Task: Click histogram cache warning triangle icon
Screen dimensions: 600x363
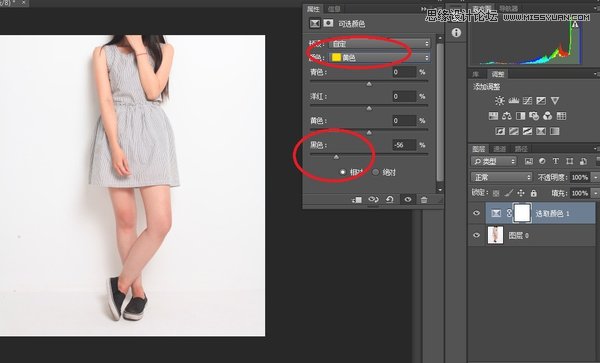Action: tap(575, 24)
